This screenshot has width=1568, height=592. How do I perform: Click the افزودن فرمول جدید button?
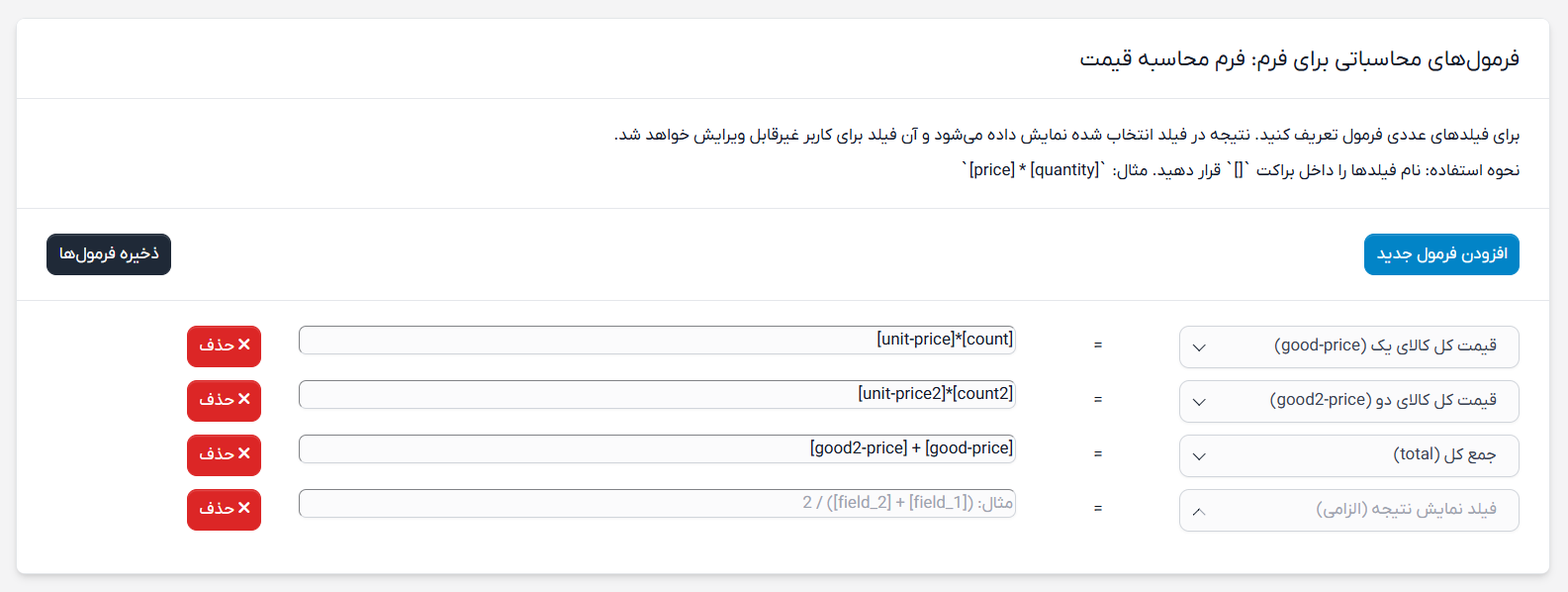(x=1440, y=254)
